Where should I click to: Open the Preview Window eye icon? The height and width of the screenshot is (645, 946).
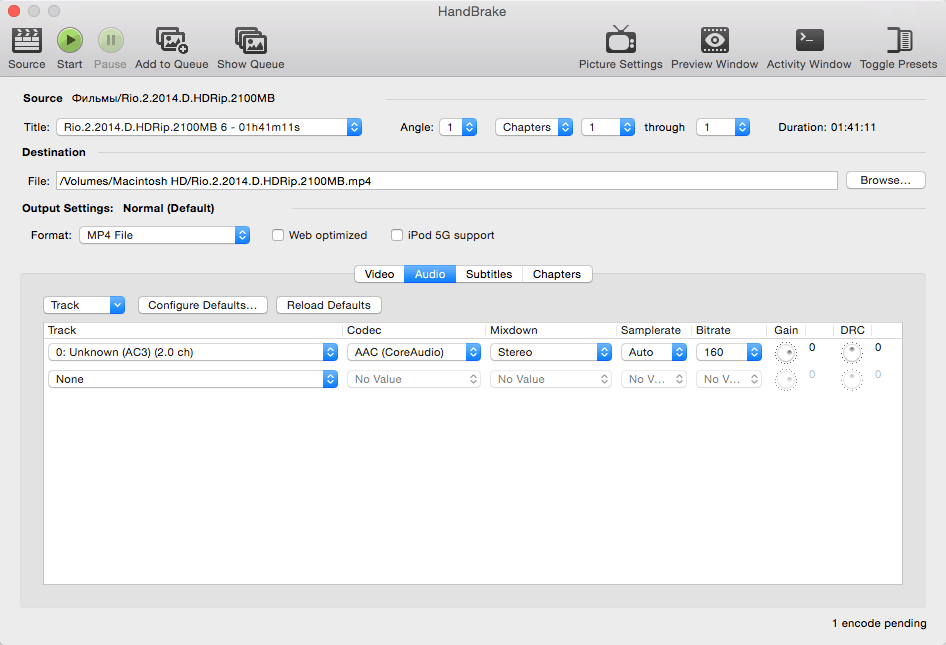click(x=715, y=40)
